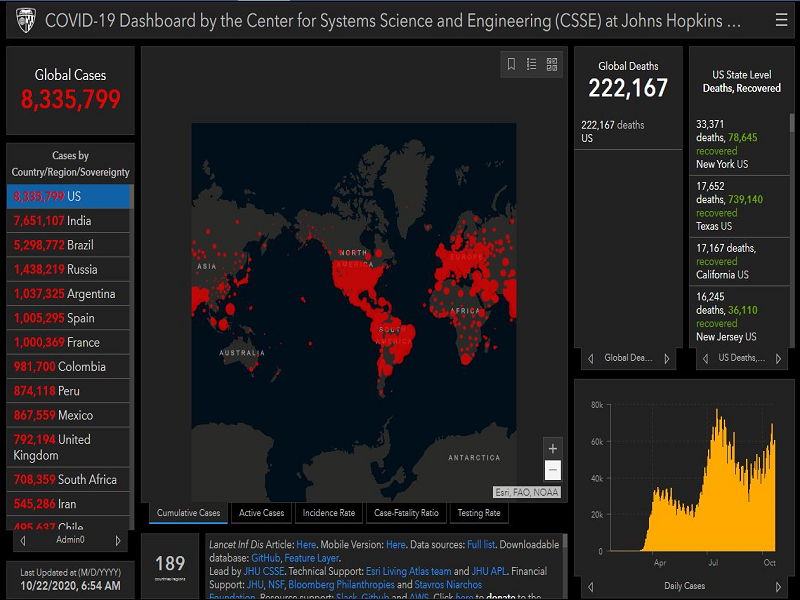Select Brazil in the country list

coord(68,245)
